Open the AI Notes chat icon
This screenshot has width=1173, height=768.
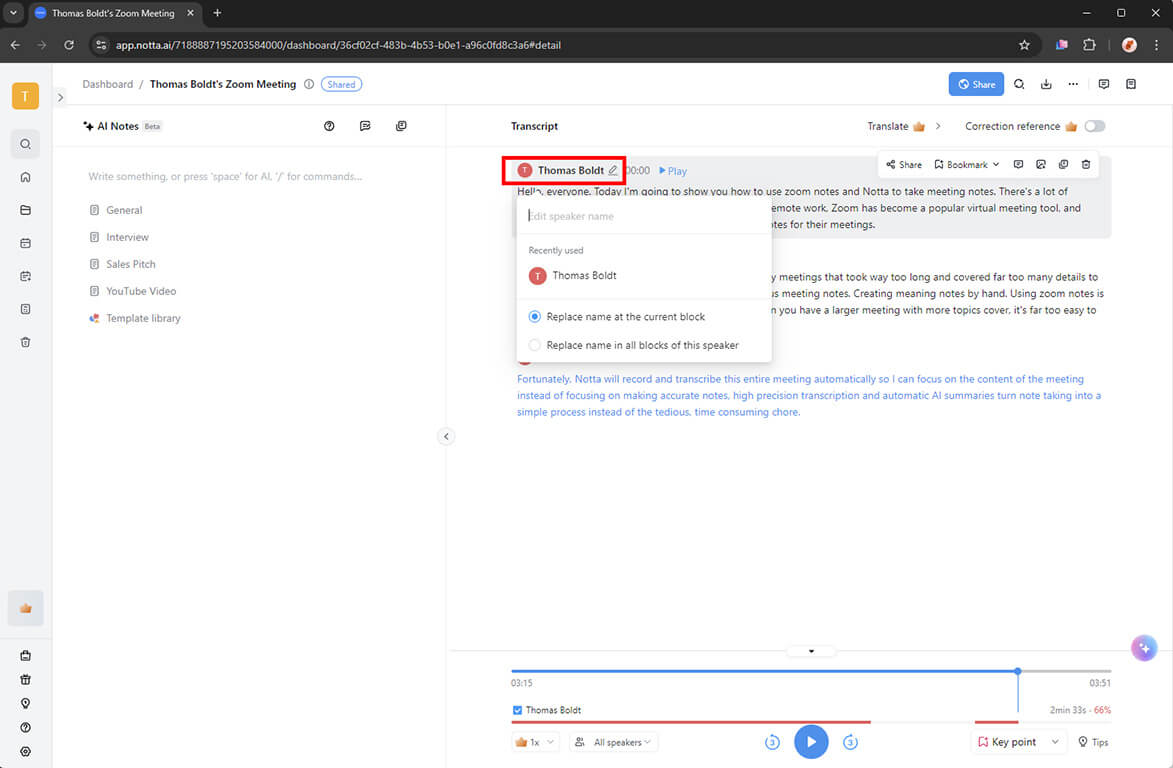pos(365,126)
